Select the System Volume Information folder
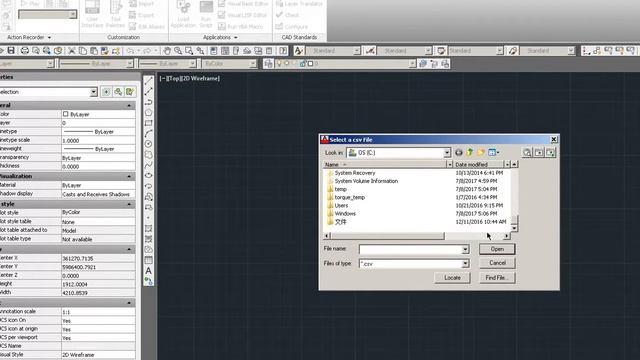The width and height of the screenshot is (640, 360). coord(366,181)
